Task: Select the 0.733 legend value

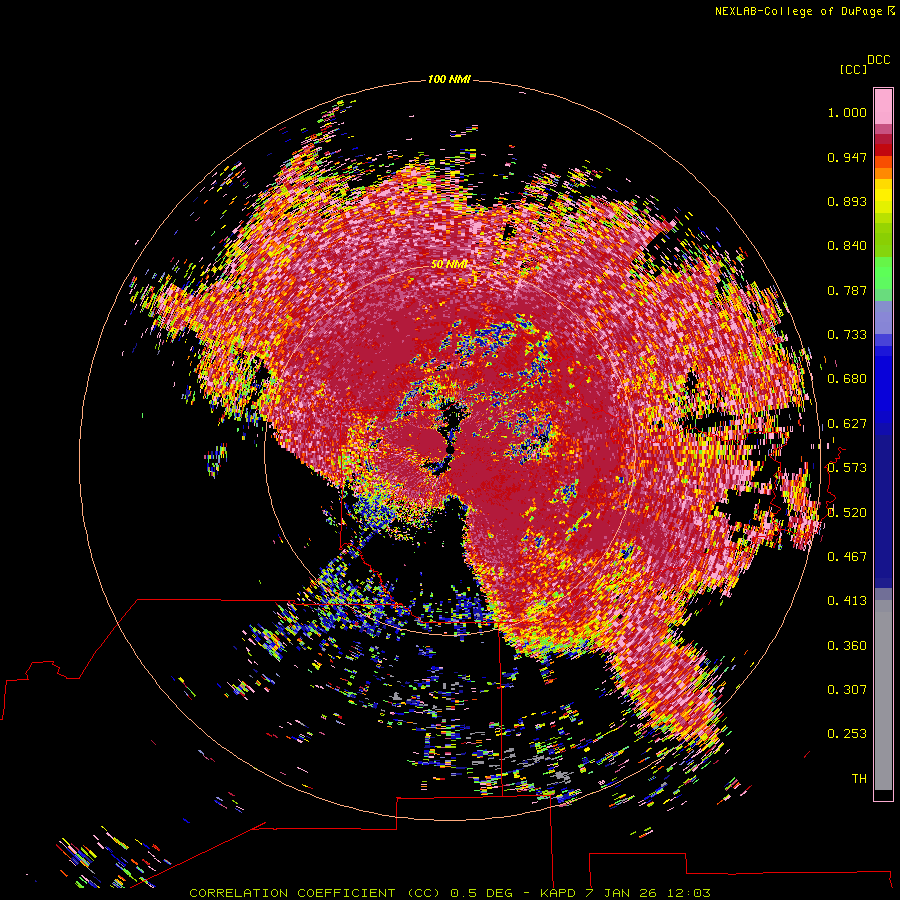Action: pyautogui.click(x=847, y=335)
